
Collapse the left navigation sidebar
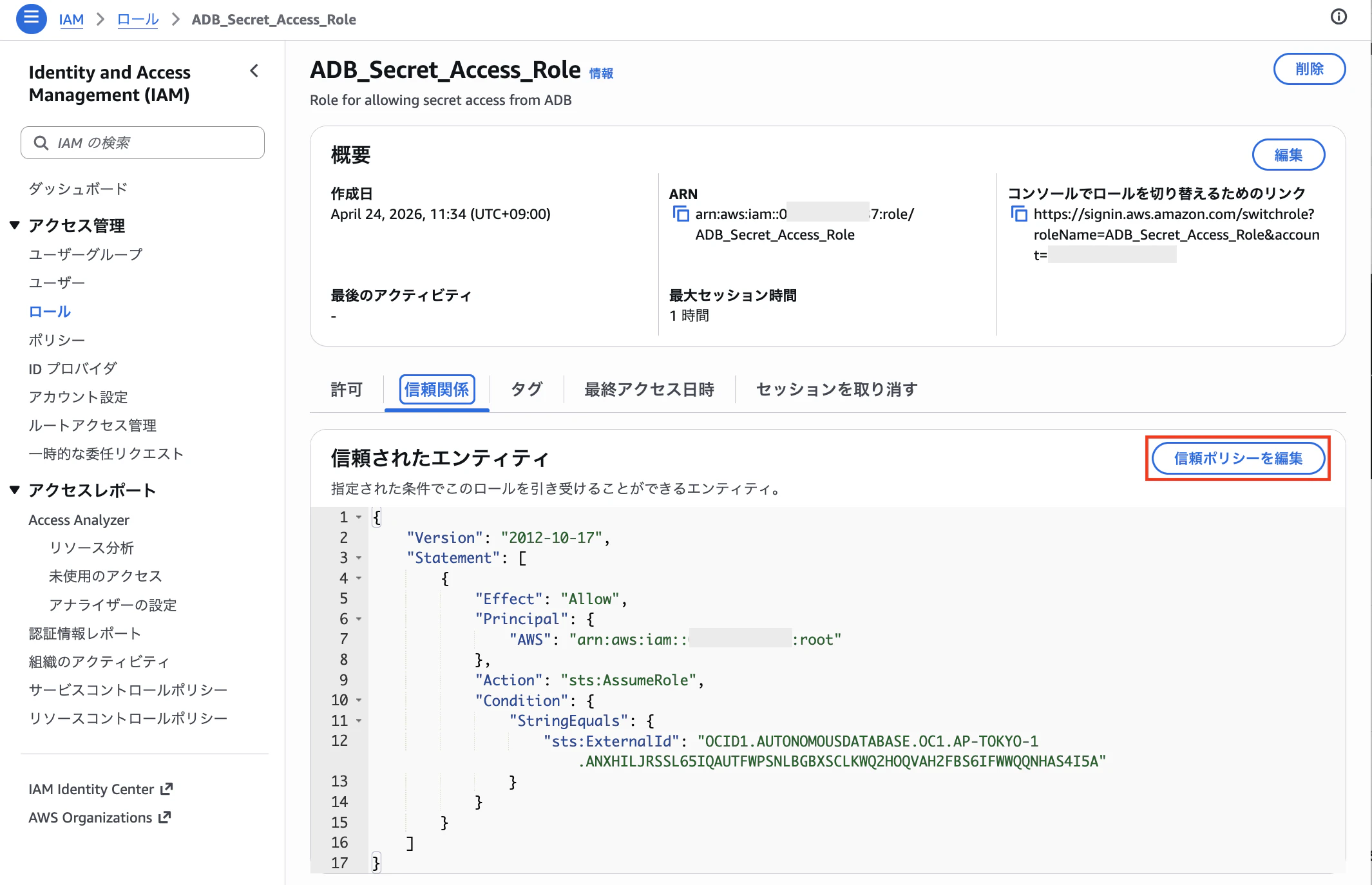[254, 71]
